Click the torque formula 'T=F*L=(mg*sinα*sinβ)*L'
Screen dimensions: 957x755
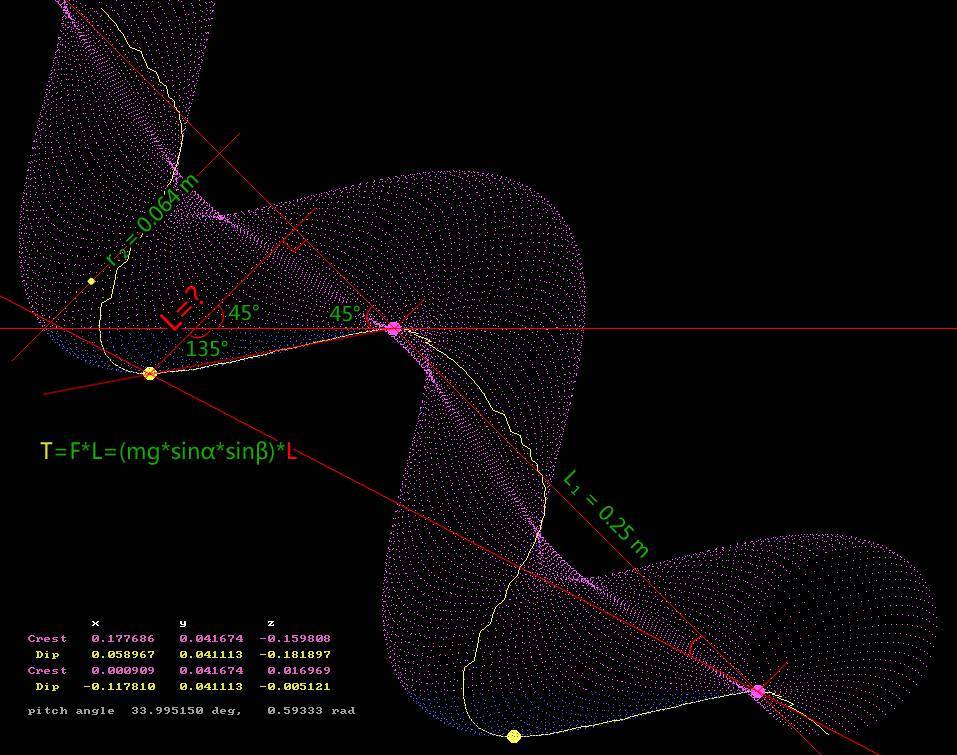(x=168, y=452)
